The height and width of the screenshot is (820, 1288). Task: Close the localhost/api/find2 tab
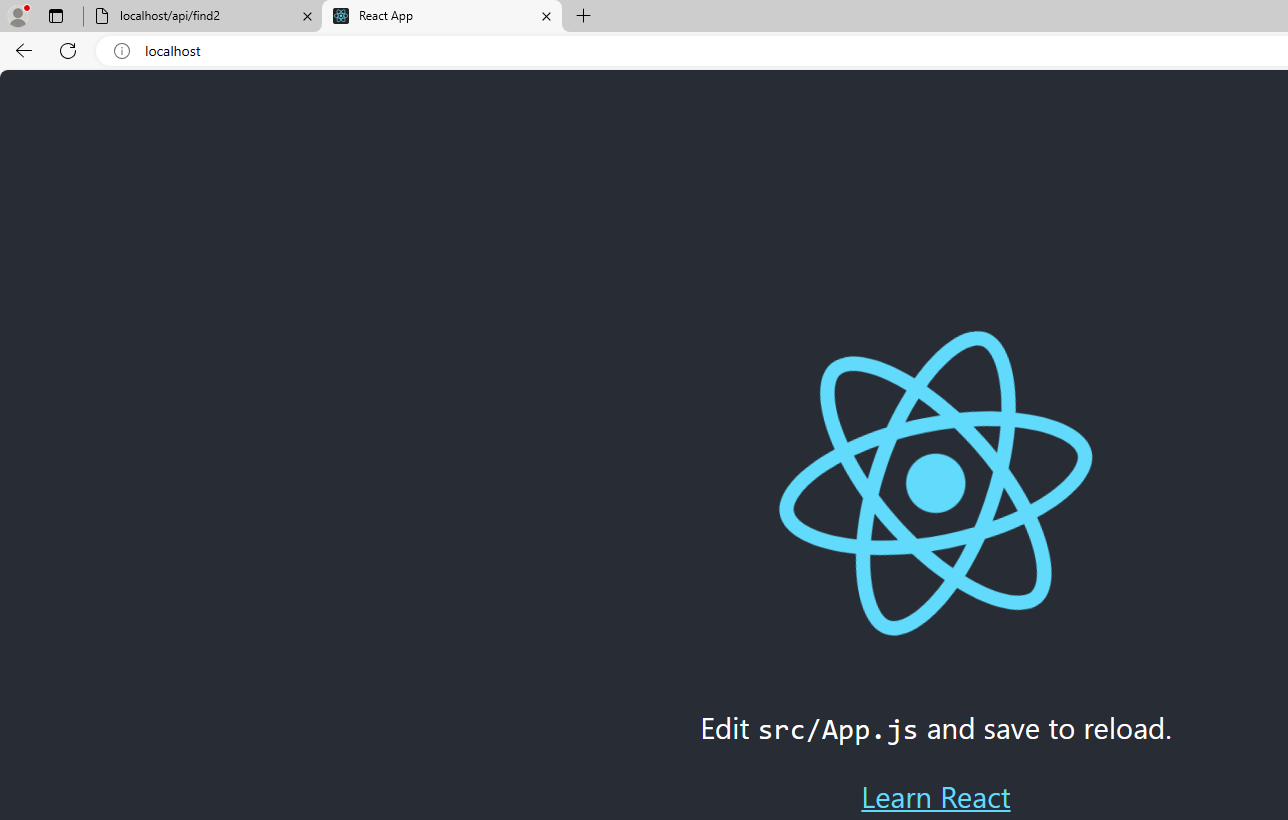307,16
